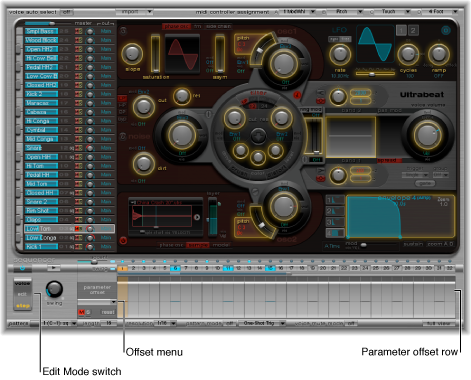Turn the oscillator 1 slope knob
Image resolution: width=471 pixels, height=380 pixels.
click(132, 54)
